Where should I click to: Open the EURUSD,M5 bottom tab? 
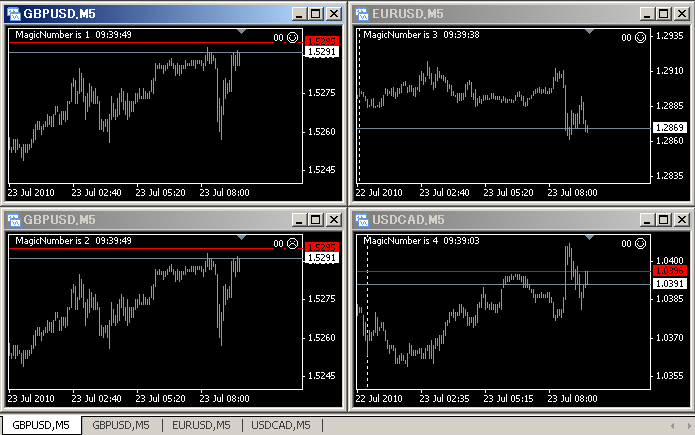[201, 425]
